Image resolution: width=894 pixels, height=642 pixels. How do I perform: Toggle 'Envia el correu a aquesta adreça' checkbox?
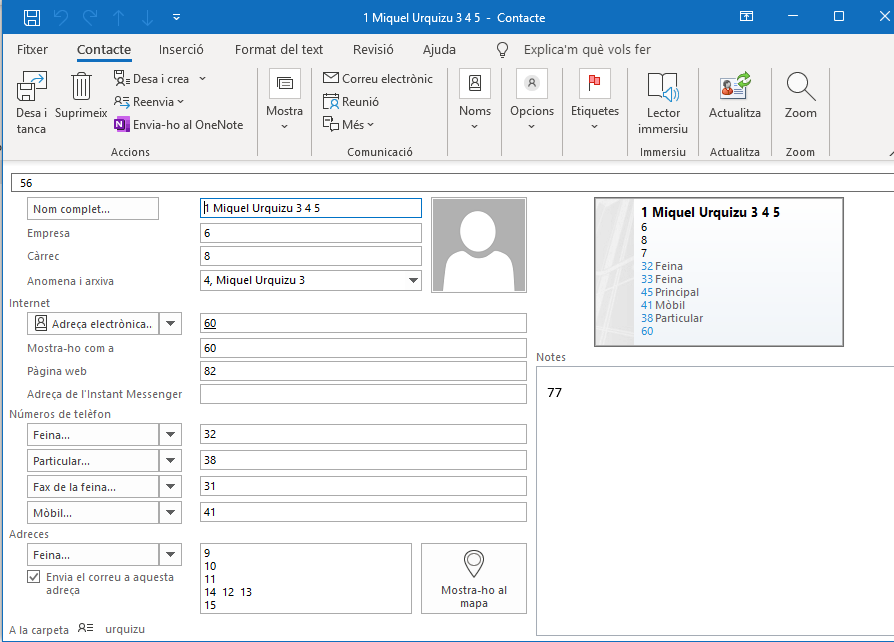tap(34, 577)
